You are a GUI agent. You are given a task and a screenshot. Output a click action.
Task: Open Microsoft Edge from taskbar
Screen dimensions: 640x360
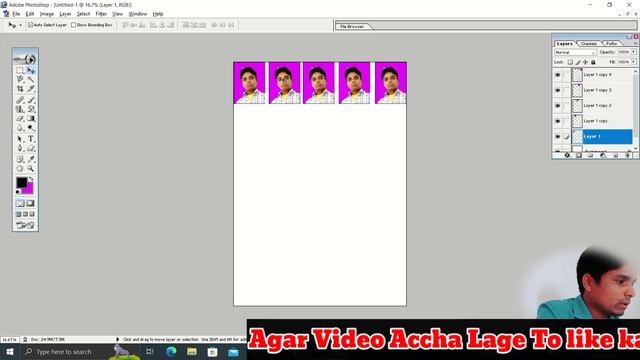(x=171, y=351)
